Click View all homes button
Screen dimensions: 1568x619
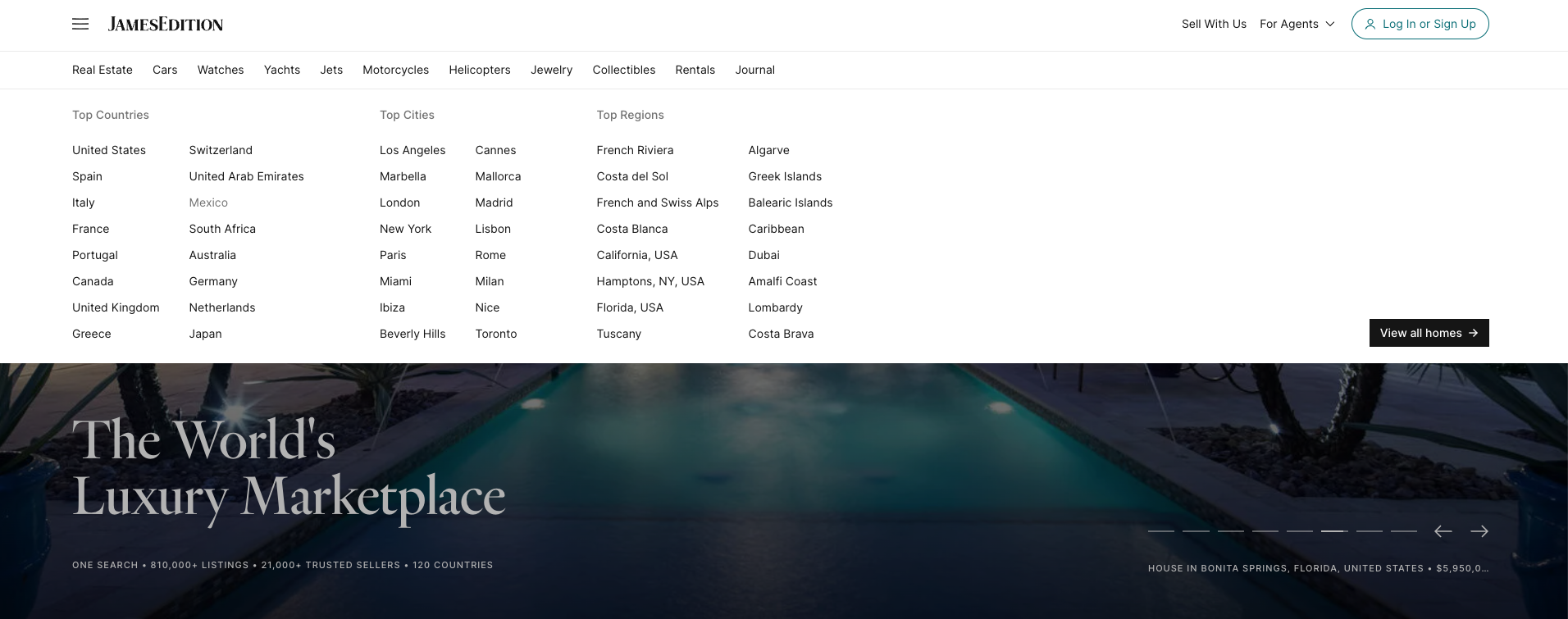pos(1429,333)
